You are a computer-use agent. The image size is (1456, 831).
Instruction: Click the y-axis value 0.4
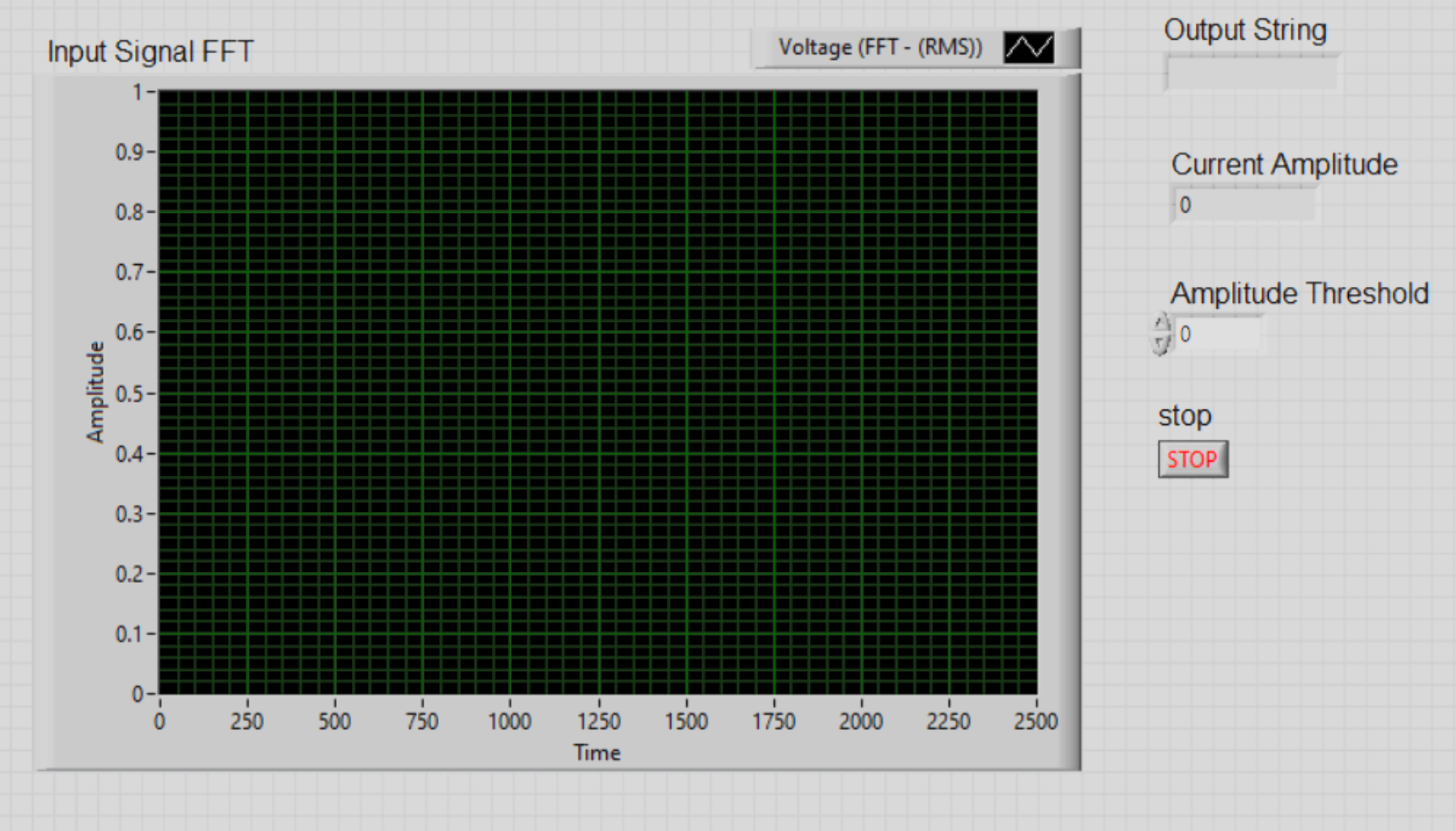pos(130,454)
